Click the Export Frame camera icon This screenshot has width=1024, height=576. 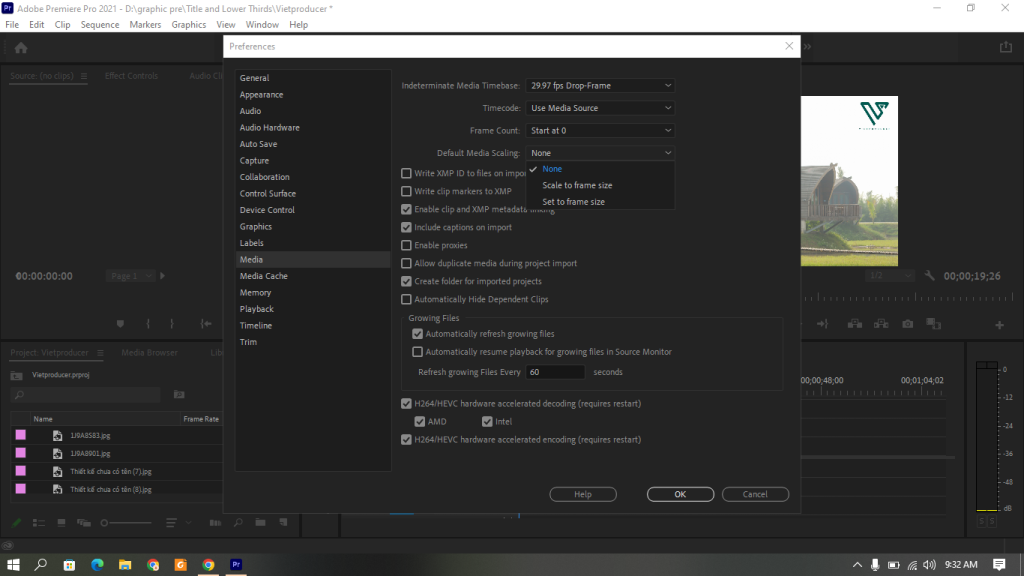[x=907, y=324]
